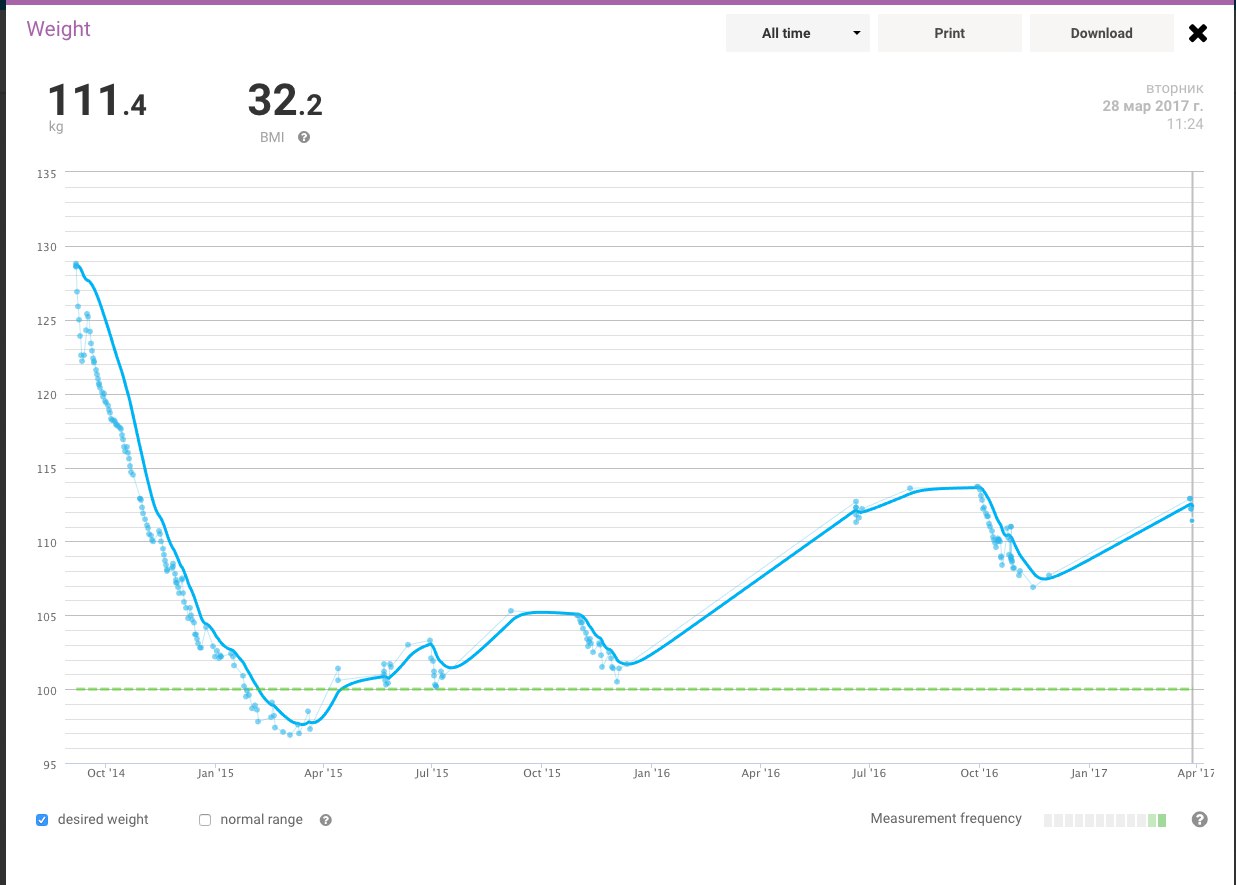Click the Apr '15 axis label
This screenshot has height=885, width=1236.
coord(323,773)
